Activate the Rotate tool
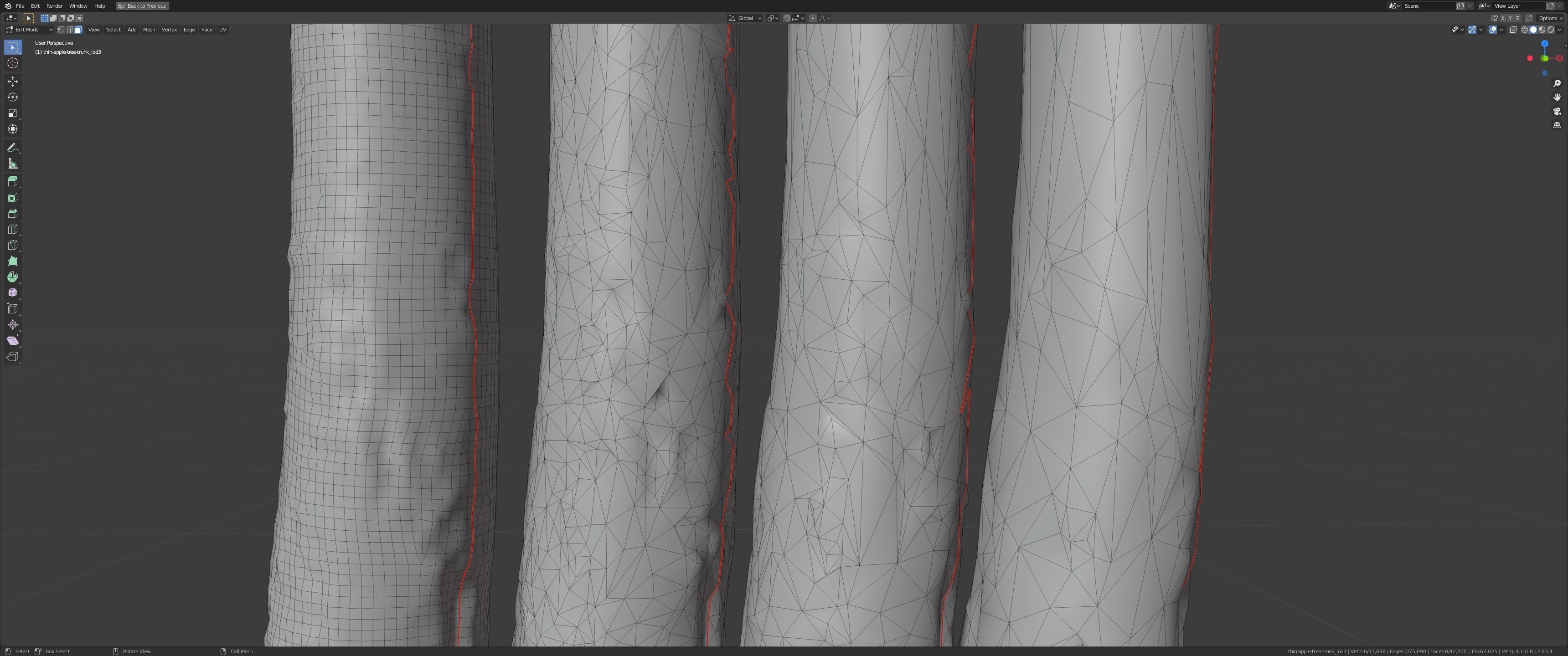The height and width of the screenshot is (656, 1568). click(13, 97)
